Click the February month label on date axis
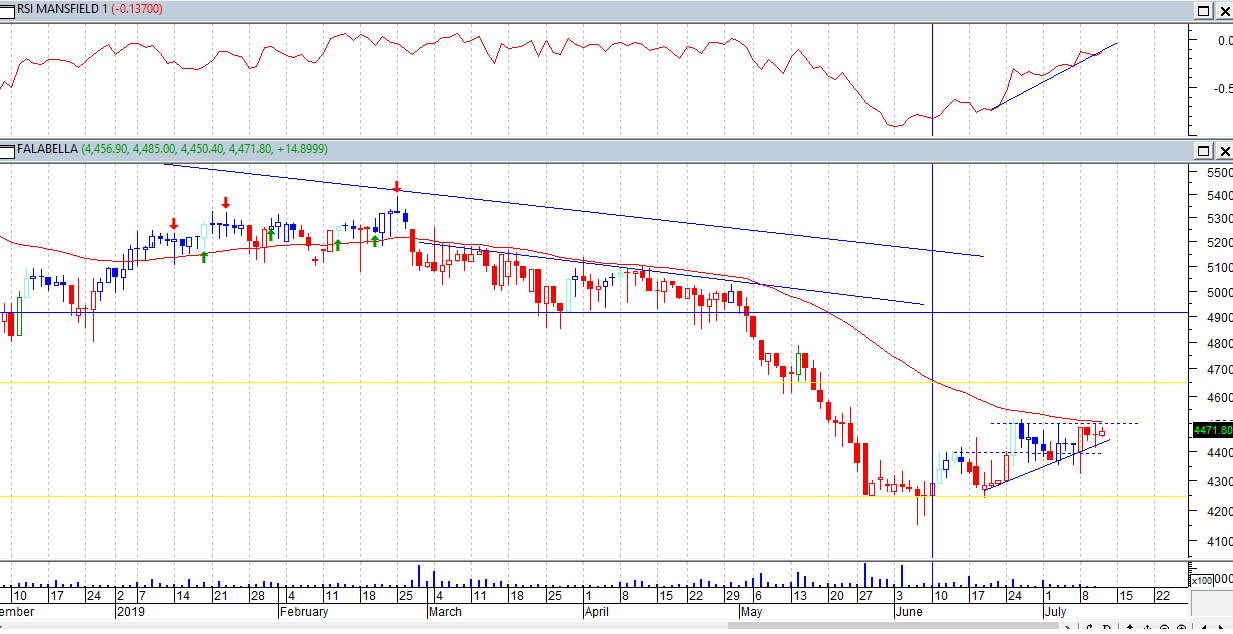The width and height of the screenshot is (1233, 634). pos(304,611)
